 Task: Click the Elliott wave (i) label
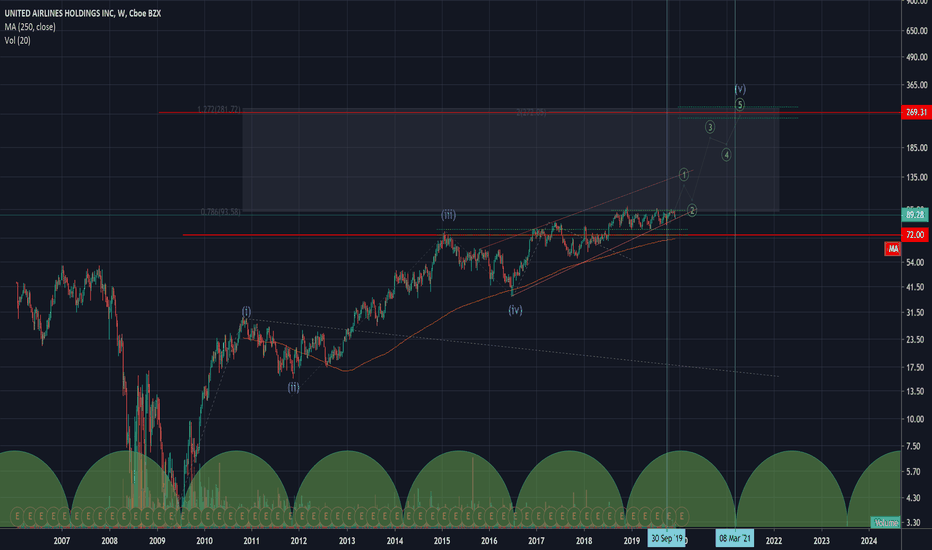click(x=246, y=311)
